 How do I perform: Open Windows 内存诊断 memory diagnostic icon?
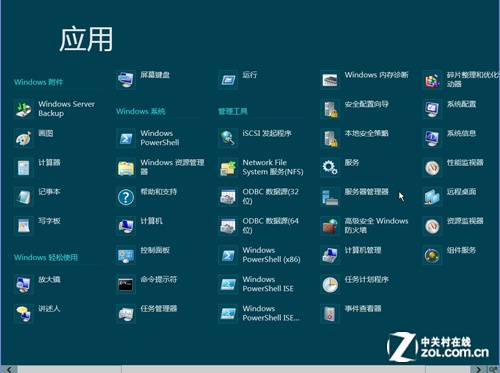coord(330,80)
